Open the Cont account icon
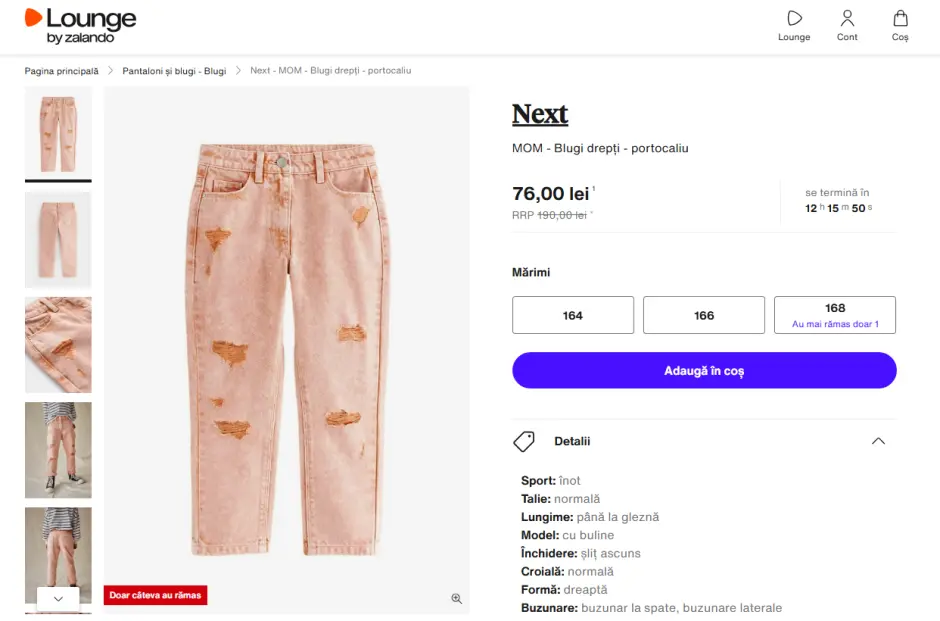Screen dimensions: 940x621 847,19
